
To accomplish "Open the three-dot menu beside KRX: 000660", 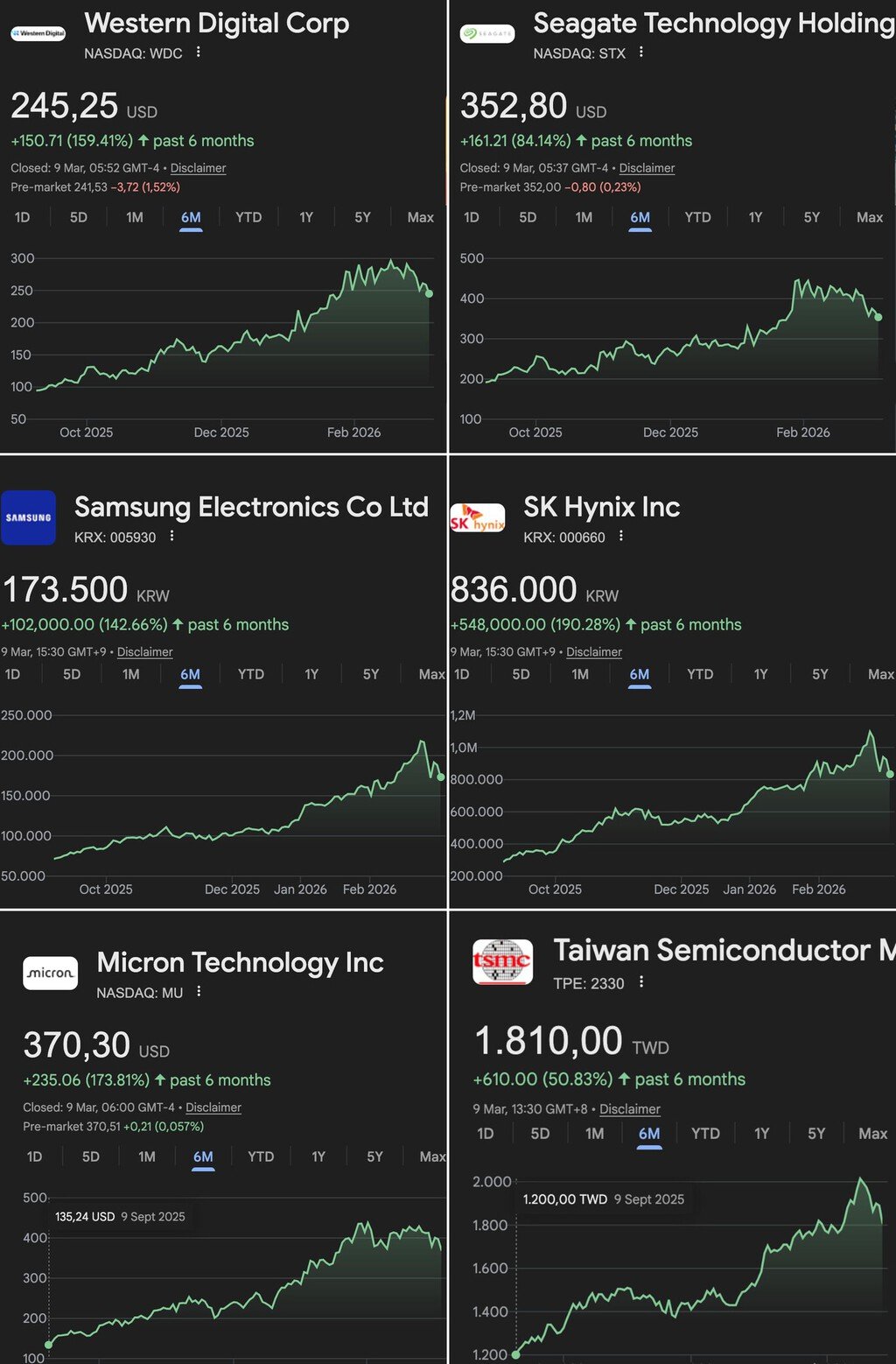I will point(621,536).
